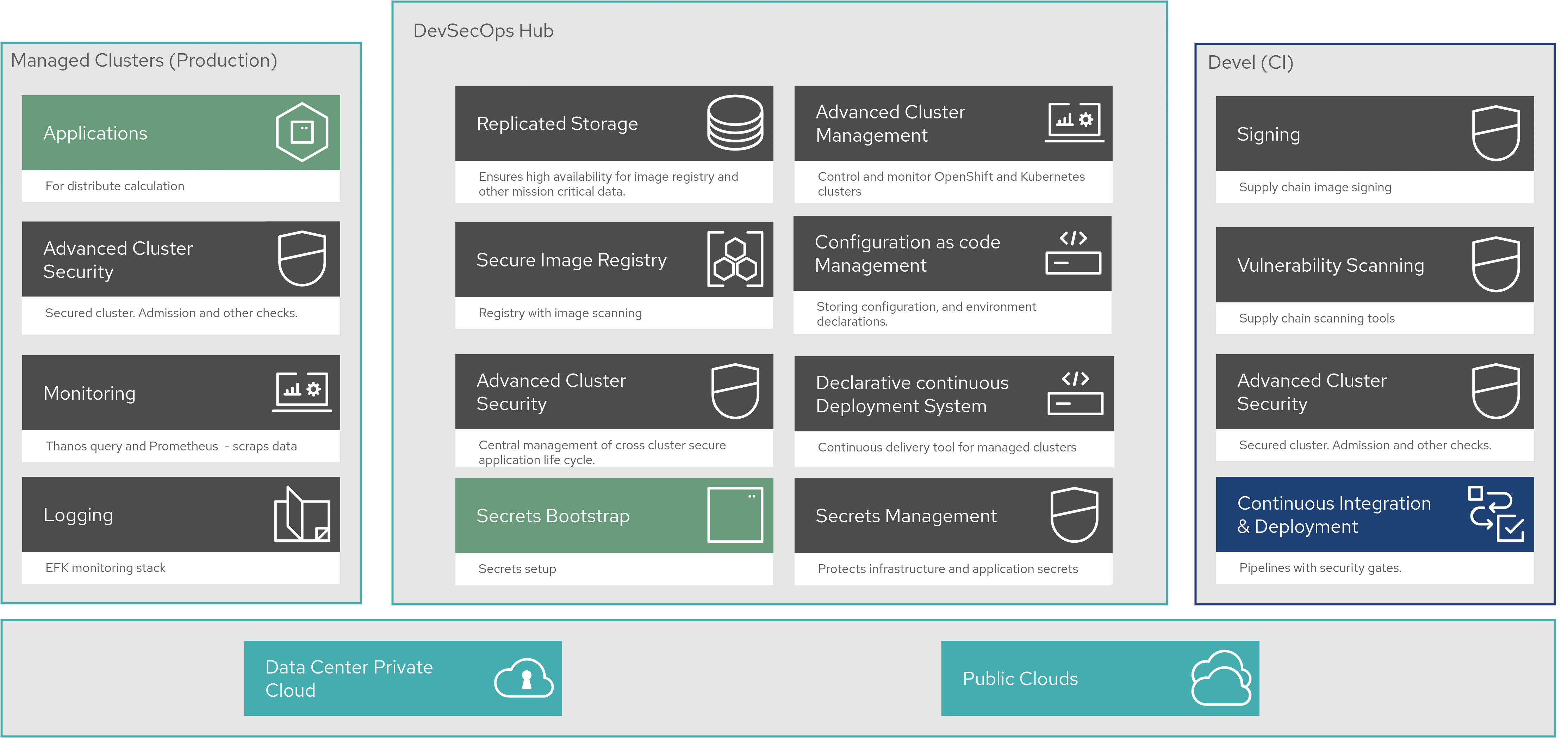
Task: Click the Logging map-fold icon
Action: [302, 515]
